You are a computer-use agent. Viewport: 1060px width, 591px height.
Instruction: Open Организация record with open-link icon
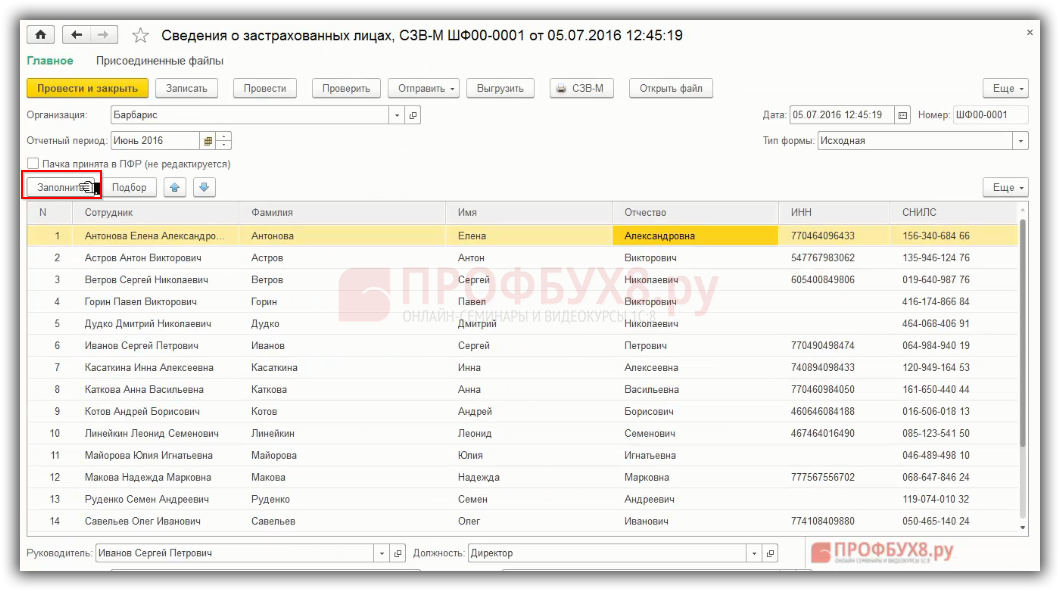point(414,115)
